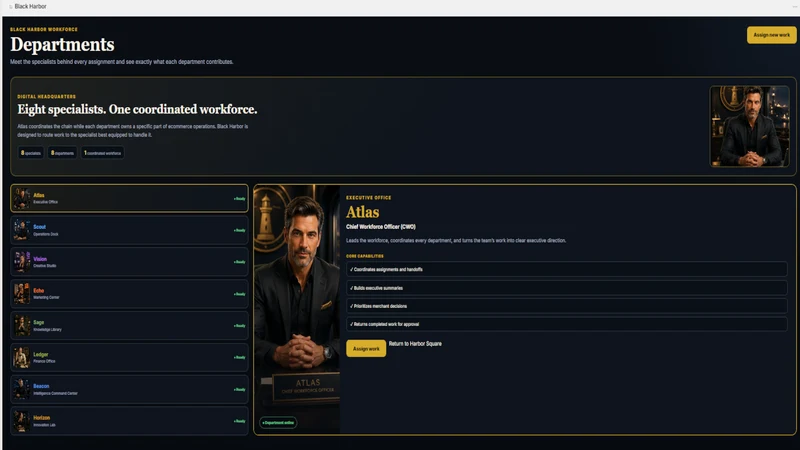Click the 1 coordinated workforce chip
The image size is (800, 450).
pyautogui.click(x=103, y=153)
